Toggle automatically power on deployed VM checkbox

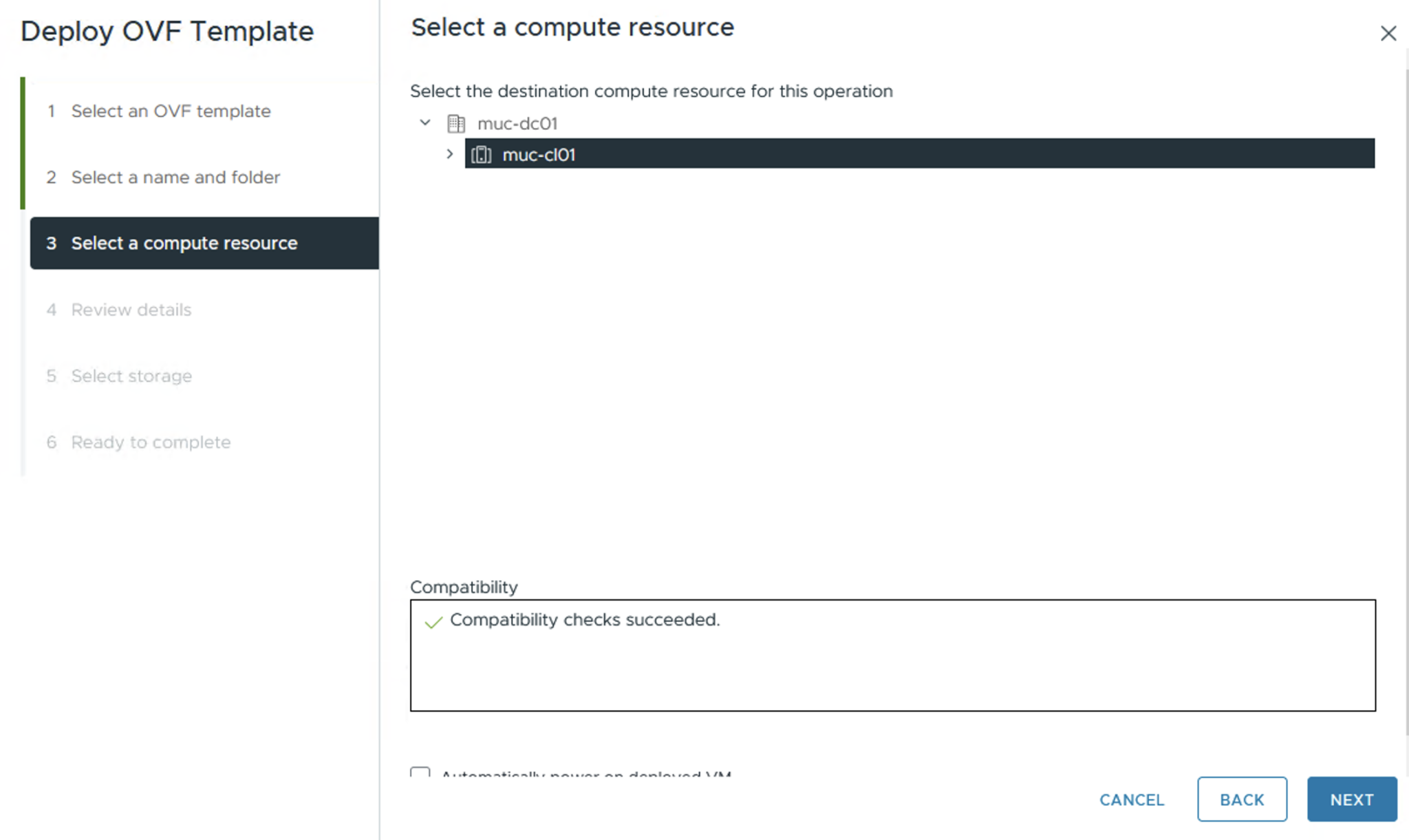(x=420, y=772)
